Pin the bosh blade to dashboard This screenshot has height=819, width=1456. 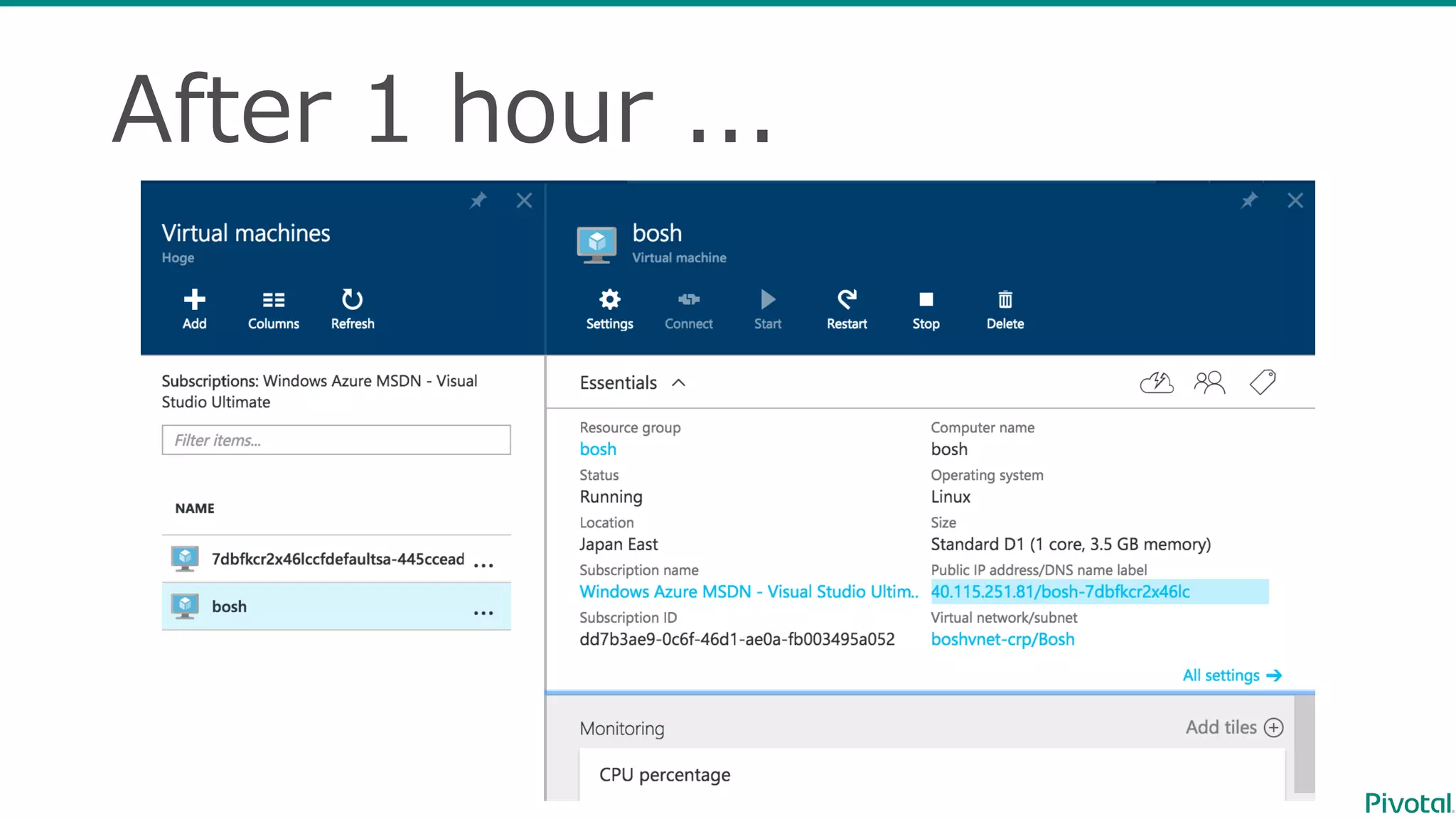coord(1249,200)
